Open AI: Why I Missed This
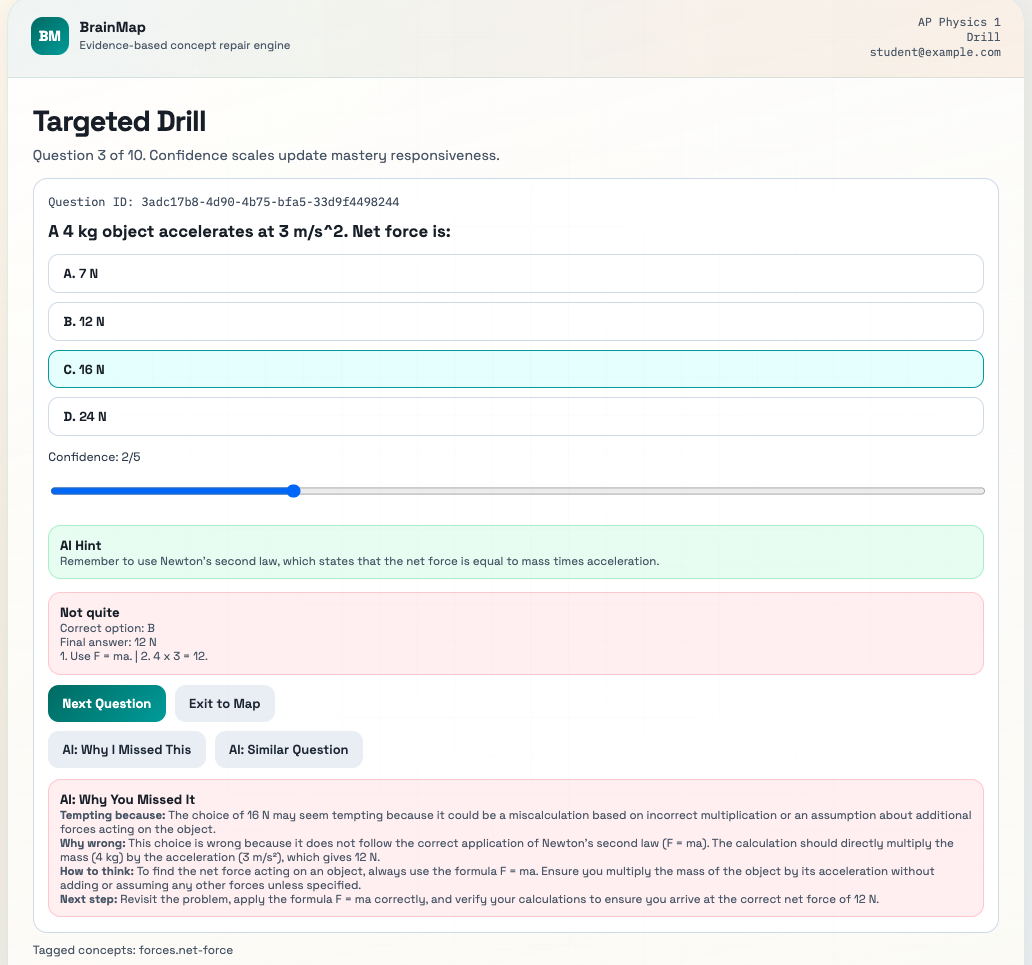This screenshot has height=965, width=1032. (126, 749)
